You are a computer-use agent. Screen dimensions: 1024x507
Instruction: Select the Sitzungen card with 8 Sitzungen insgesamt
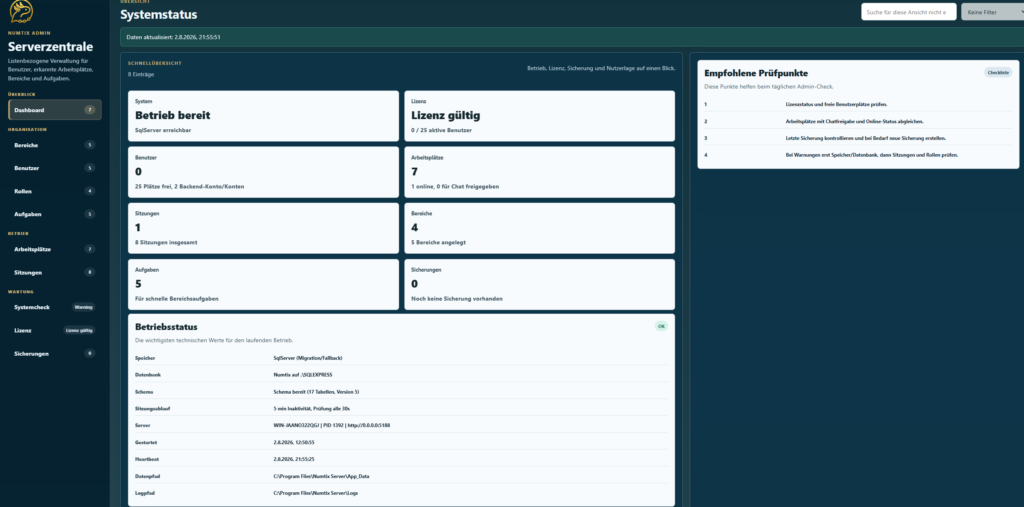pos(263,228)
